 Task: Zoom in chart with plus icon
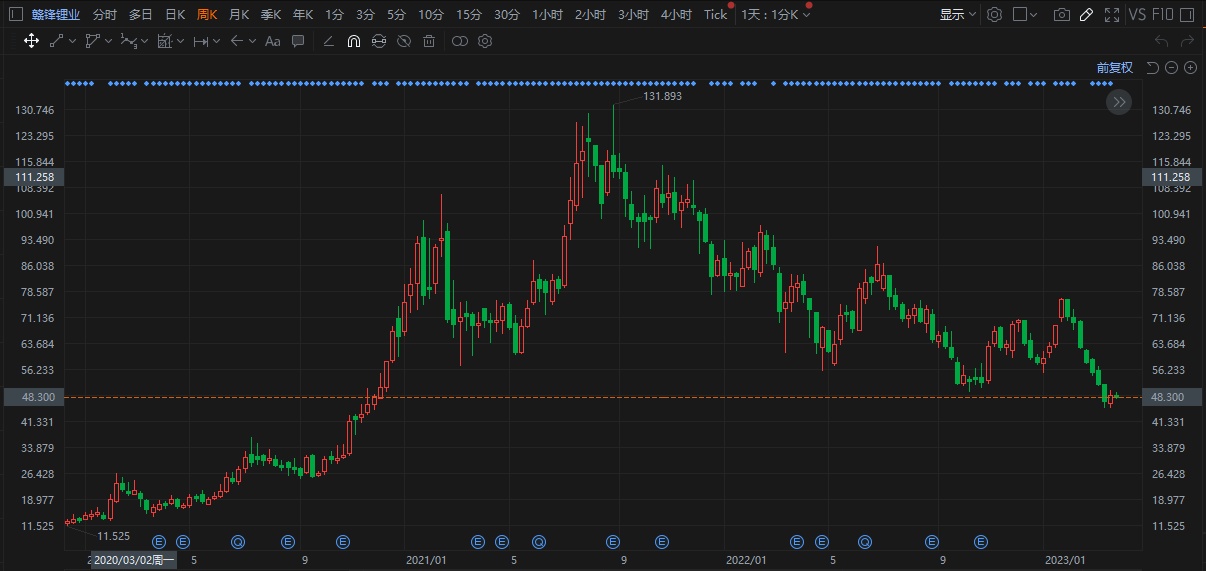(1190, 68)
